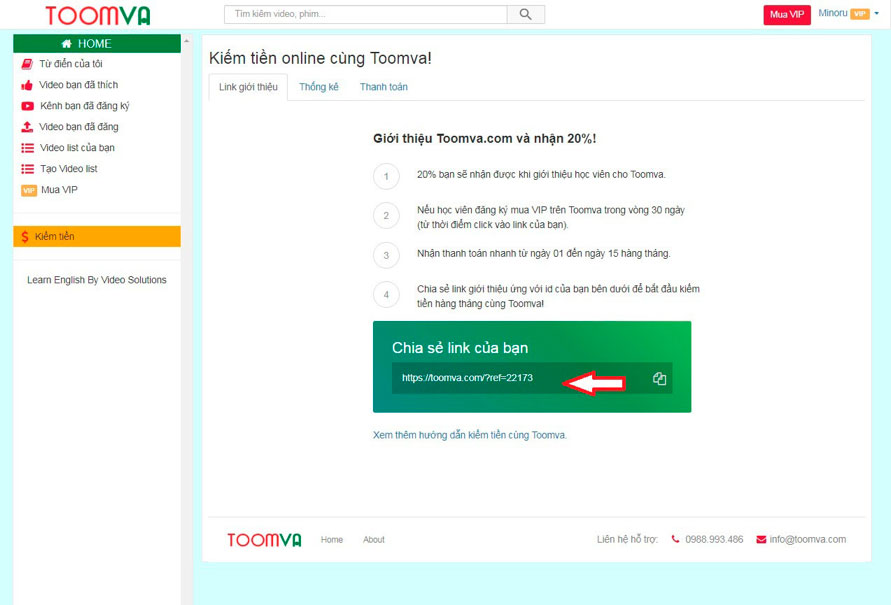Open Video list của bạn
This screenshot has height=605, width=891.
pos(77,148)
